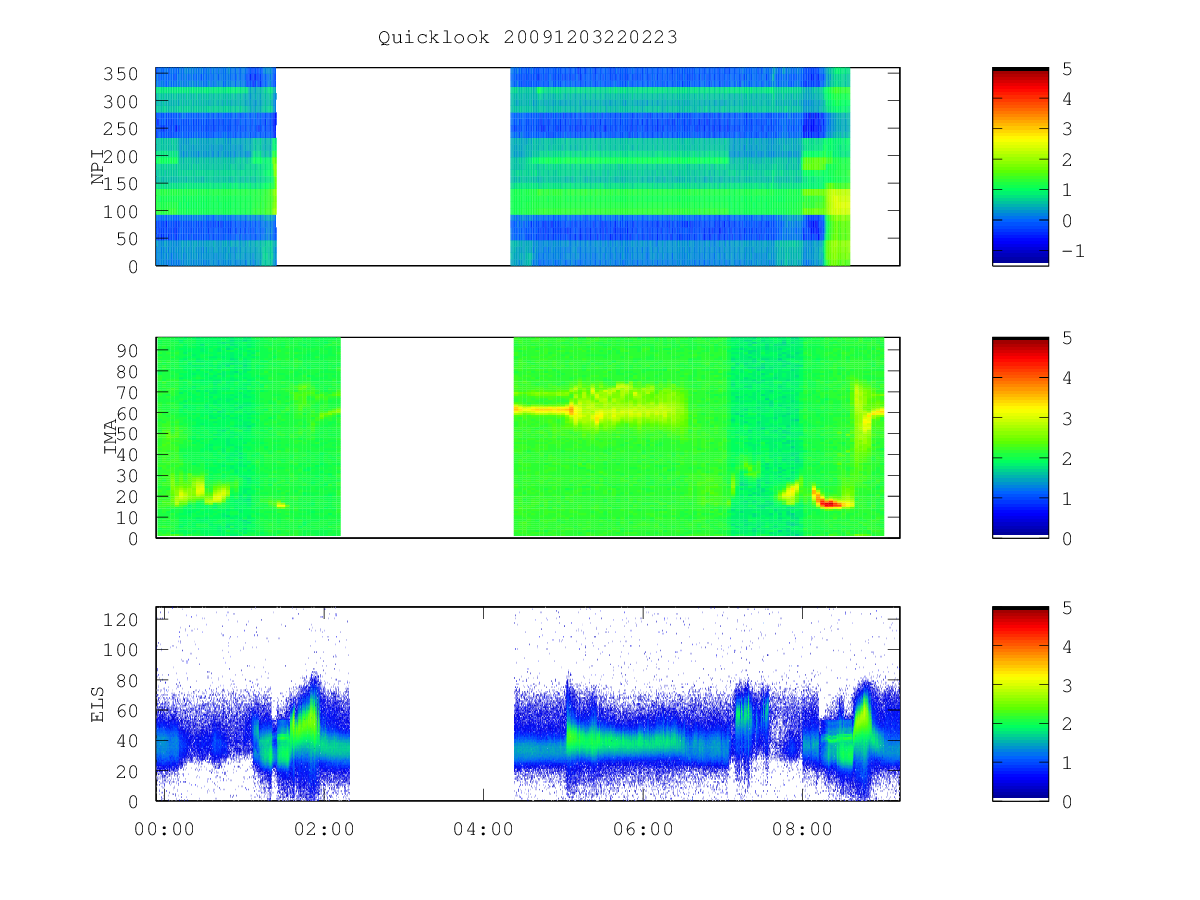The height and width of the screenshot is (900, 1200).
Task: Click the NPI spectrogram data after 04:00
Action: [680, 167]
